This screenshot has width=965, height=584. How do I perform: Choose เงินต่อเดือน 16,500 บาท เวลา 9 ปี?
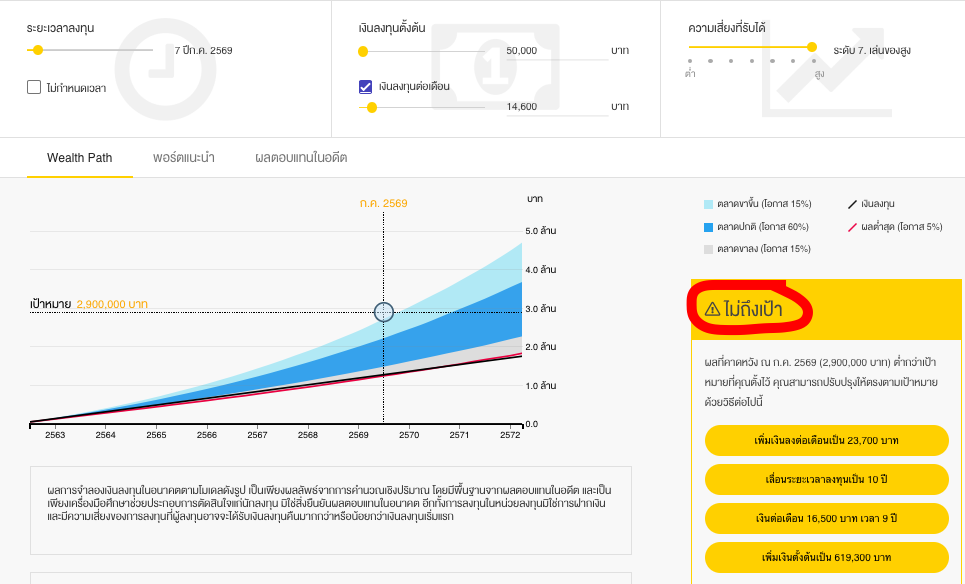click(826, 518)
